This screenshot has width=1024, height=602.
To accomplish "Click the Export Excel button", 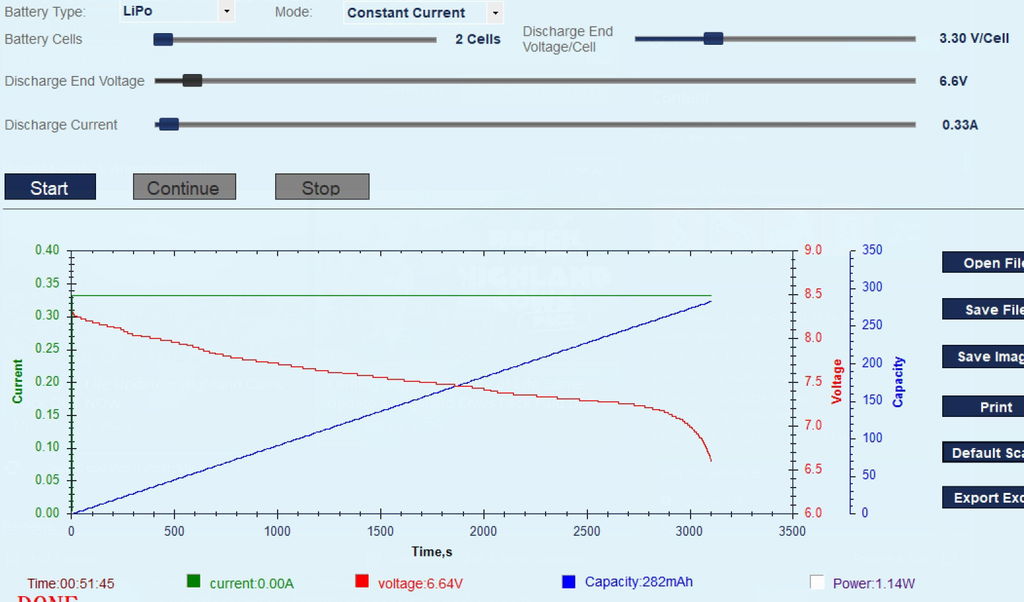I will click(983, 498).
